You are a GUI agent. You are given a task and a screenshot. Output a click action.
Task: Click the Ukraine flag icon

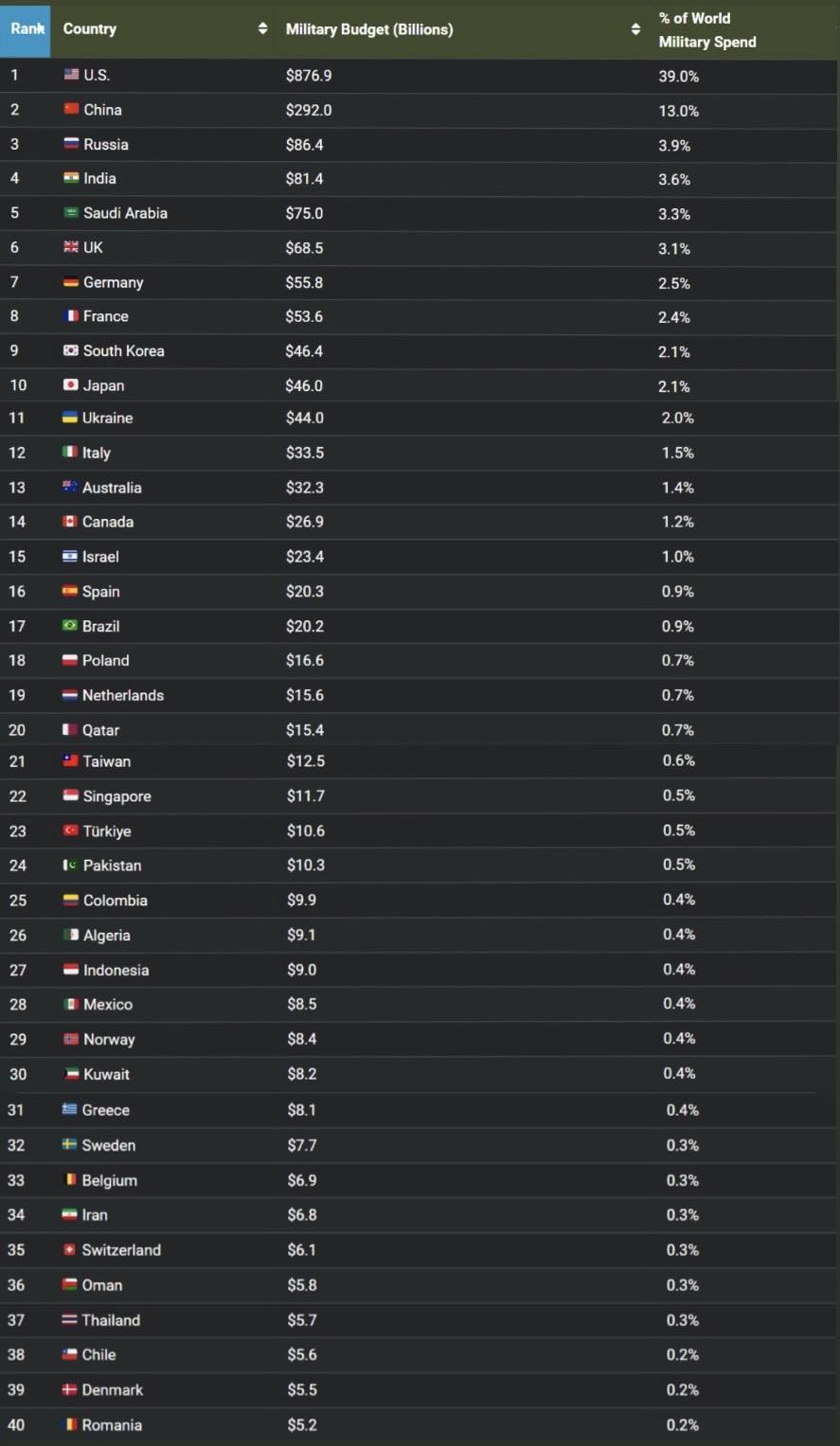[x=70, y=418]
